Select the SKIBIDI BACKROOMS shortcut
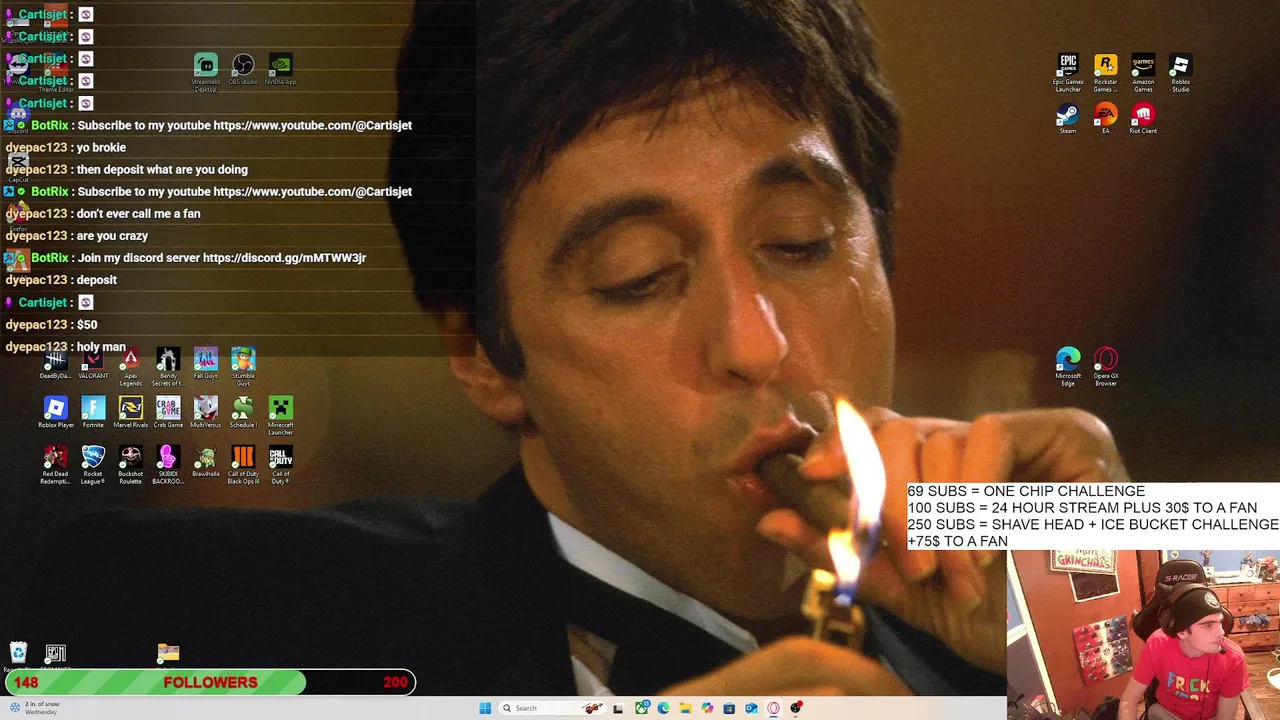This screenshot has height=720, width=1280. point(168,465)
